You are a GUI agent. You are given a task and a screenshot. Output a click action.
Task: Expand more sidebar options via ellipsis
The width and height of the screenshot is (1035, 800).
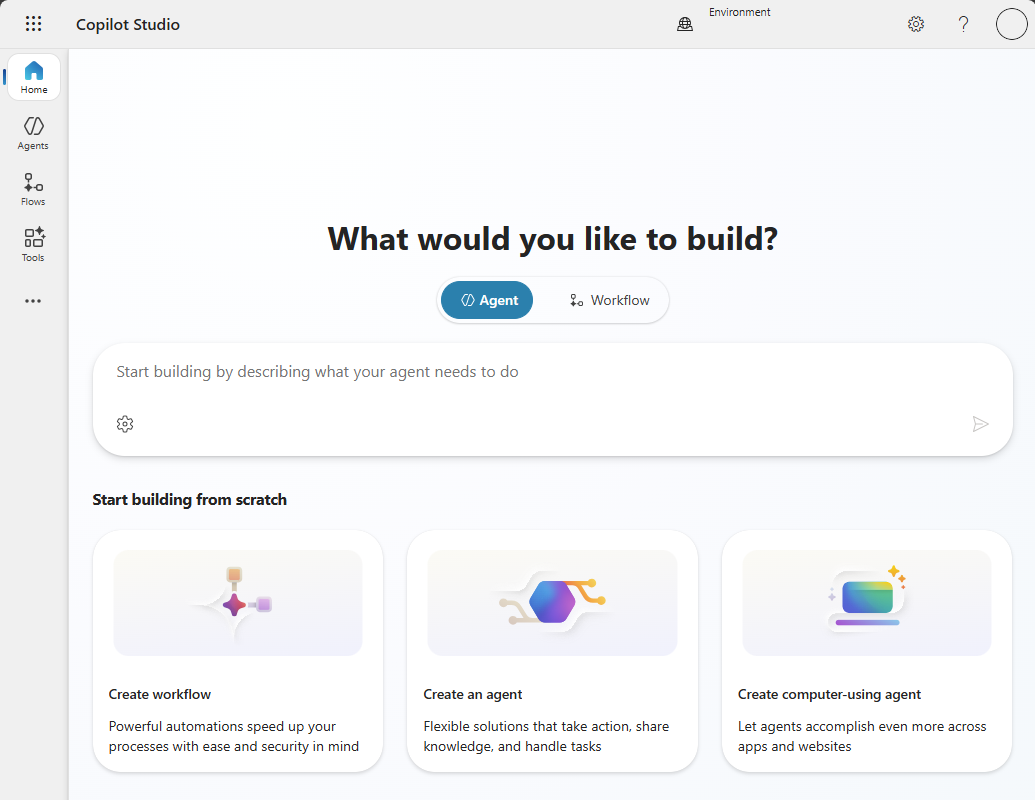click(x=33, y=301)
